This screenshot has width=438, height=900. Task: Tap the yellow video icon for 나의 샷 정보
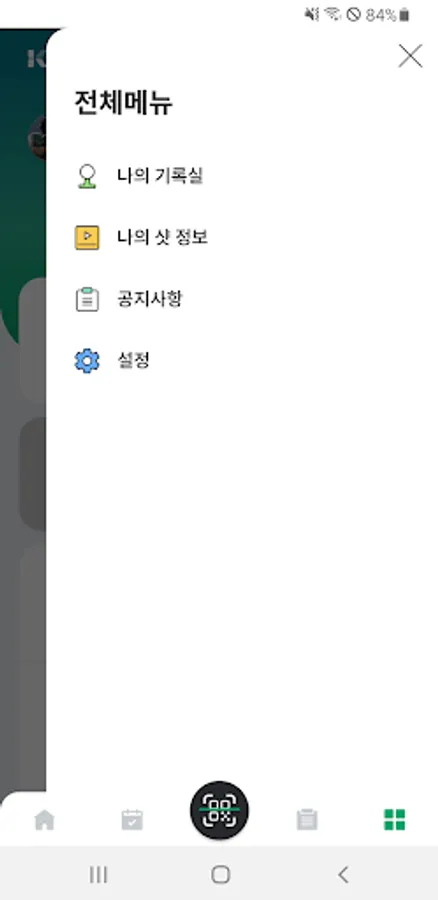[87, 237]
